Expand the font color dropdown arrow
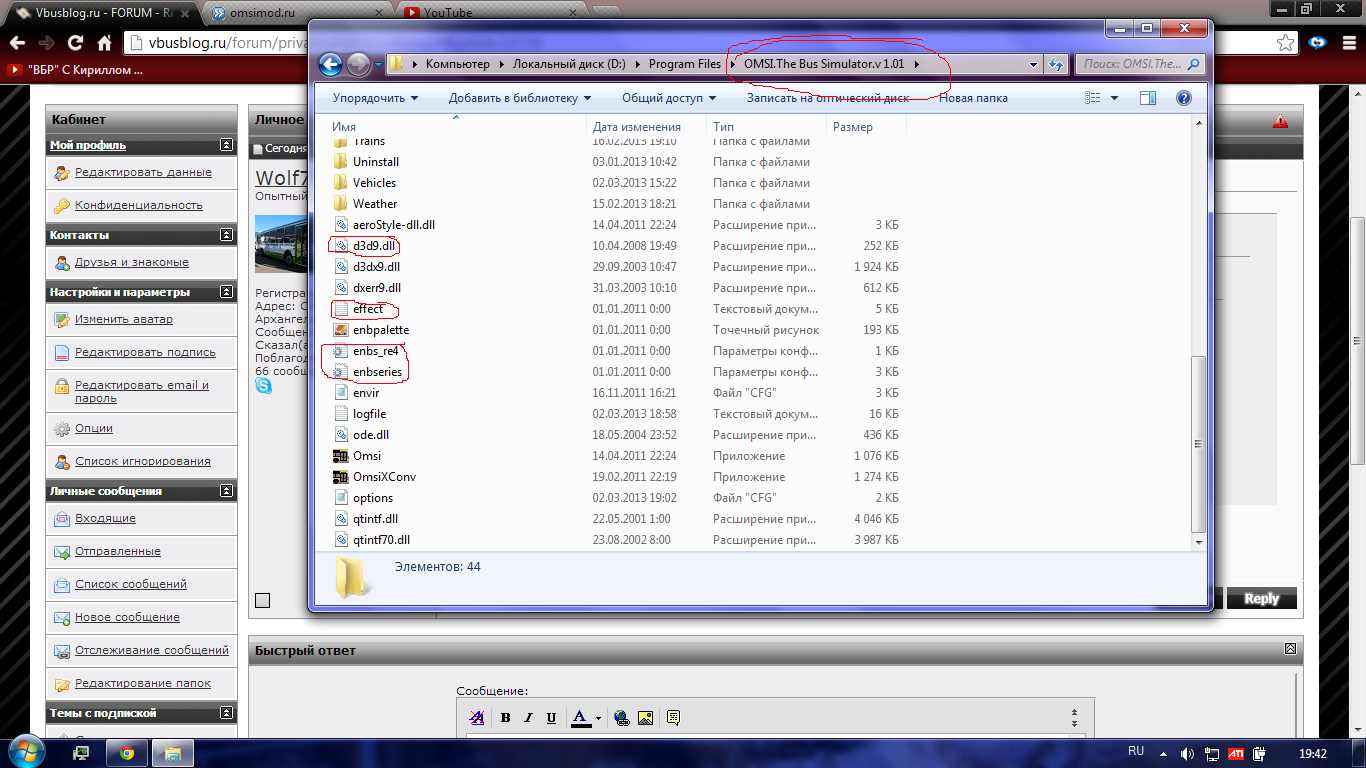This screenshot has width=1366, height=768. tap(598, 718)
